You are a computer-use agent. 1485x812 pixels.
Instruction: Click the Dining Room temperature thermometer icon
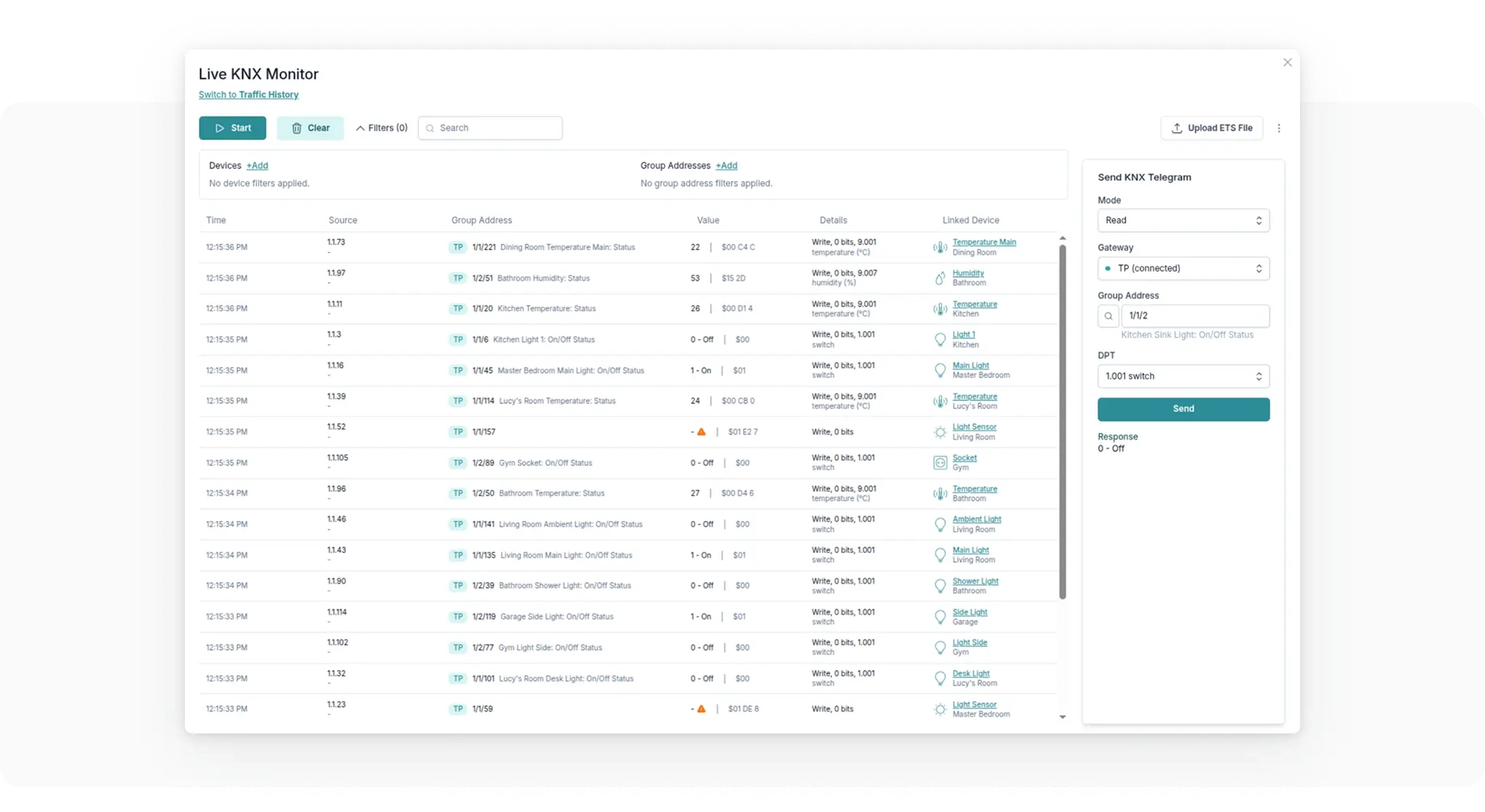(x=940, y=247)
